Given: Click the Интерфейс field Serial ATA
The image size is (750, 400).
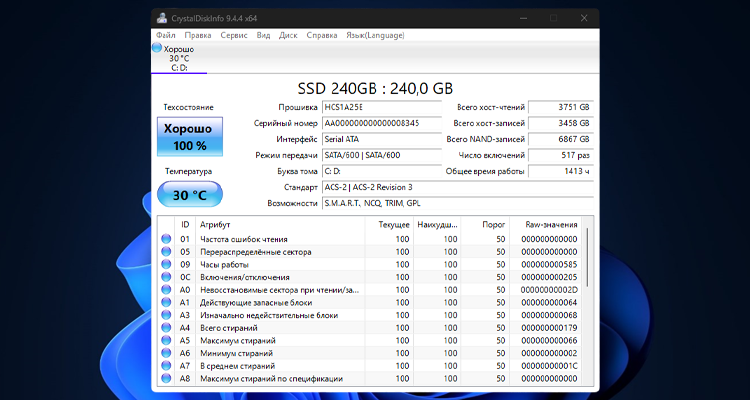Looking at the screenshot, I should (x=382, y=139).
